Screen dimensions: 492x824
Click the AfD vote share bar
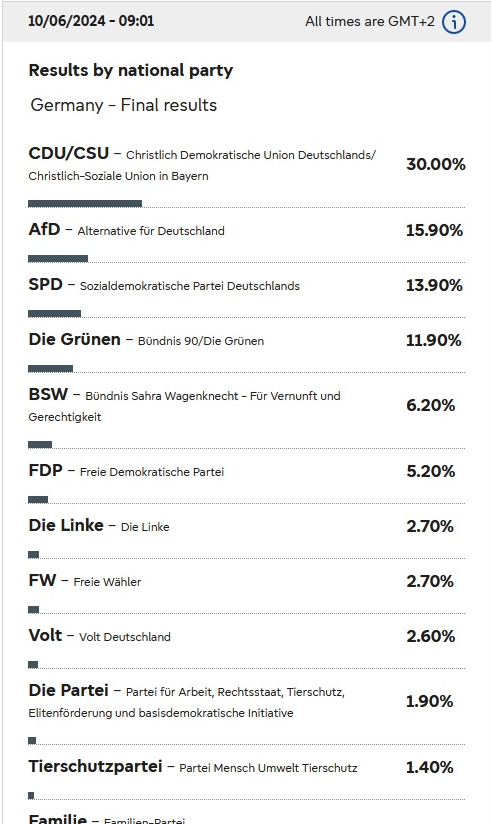[58, 259]
